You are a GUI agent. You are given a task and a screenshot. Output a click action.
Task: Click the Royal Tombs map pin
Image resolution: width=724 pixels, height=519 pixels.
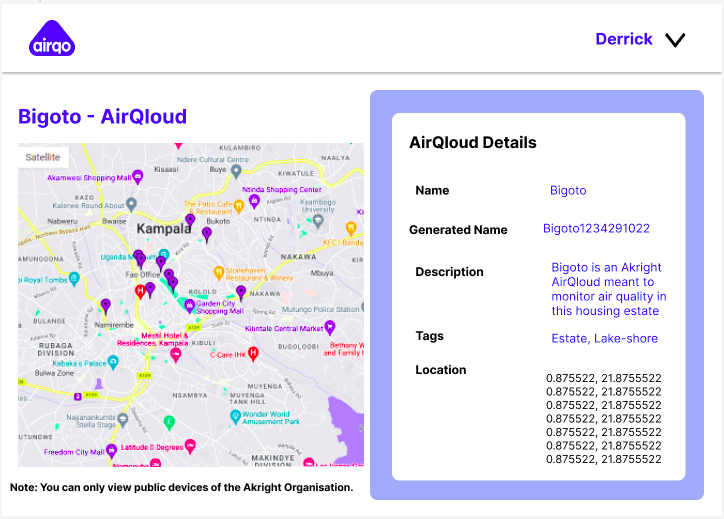point(74,278)
